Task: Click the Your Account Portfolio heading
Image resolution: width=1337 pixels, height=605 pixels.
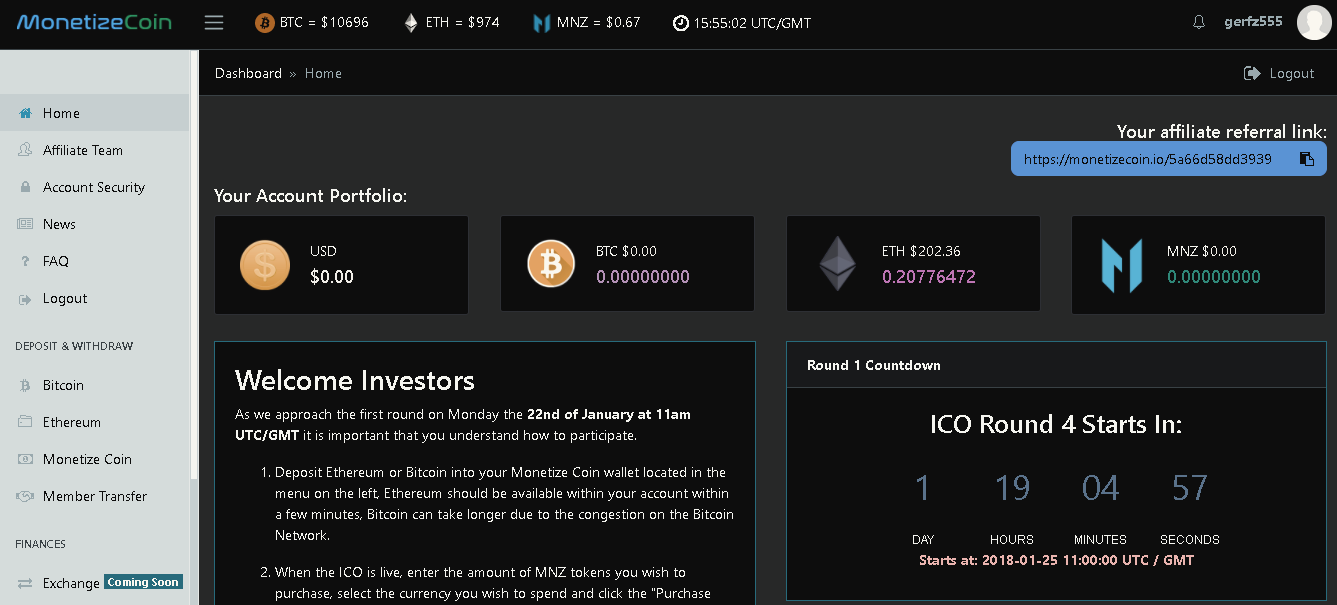Action: 311,196
